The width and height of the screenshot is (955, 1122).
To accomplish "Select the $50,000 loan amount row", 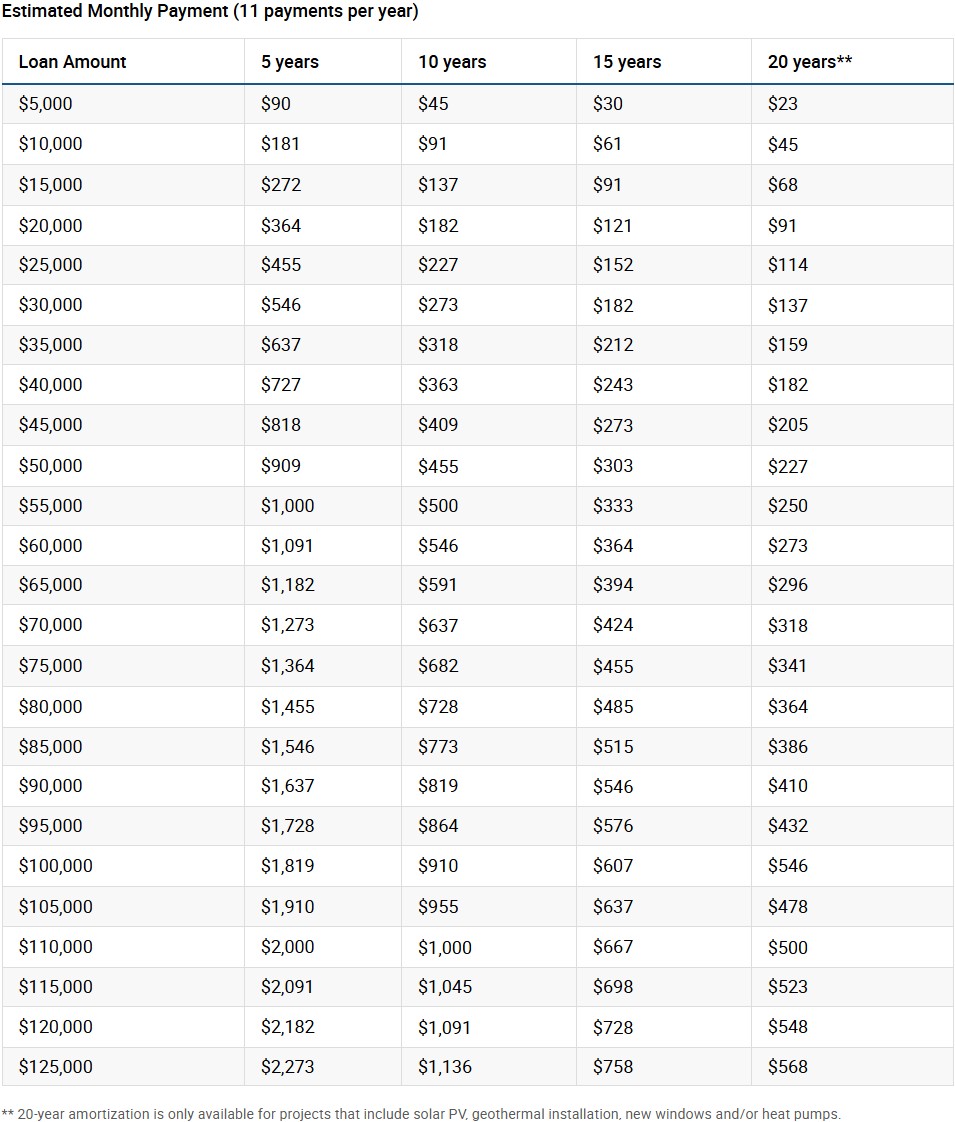I will (x=477, y=466).
